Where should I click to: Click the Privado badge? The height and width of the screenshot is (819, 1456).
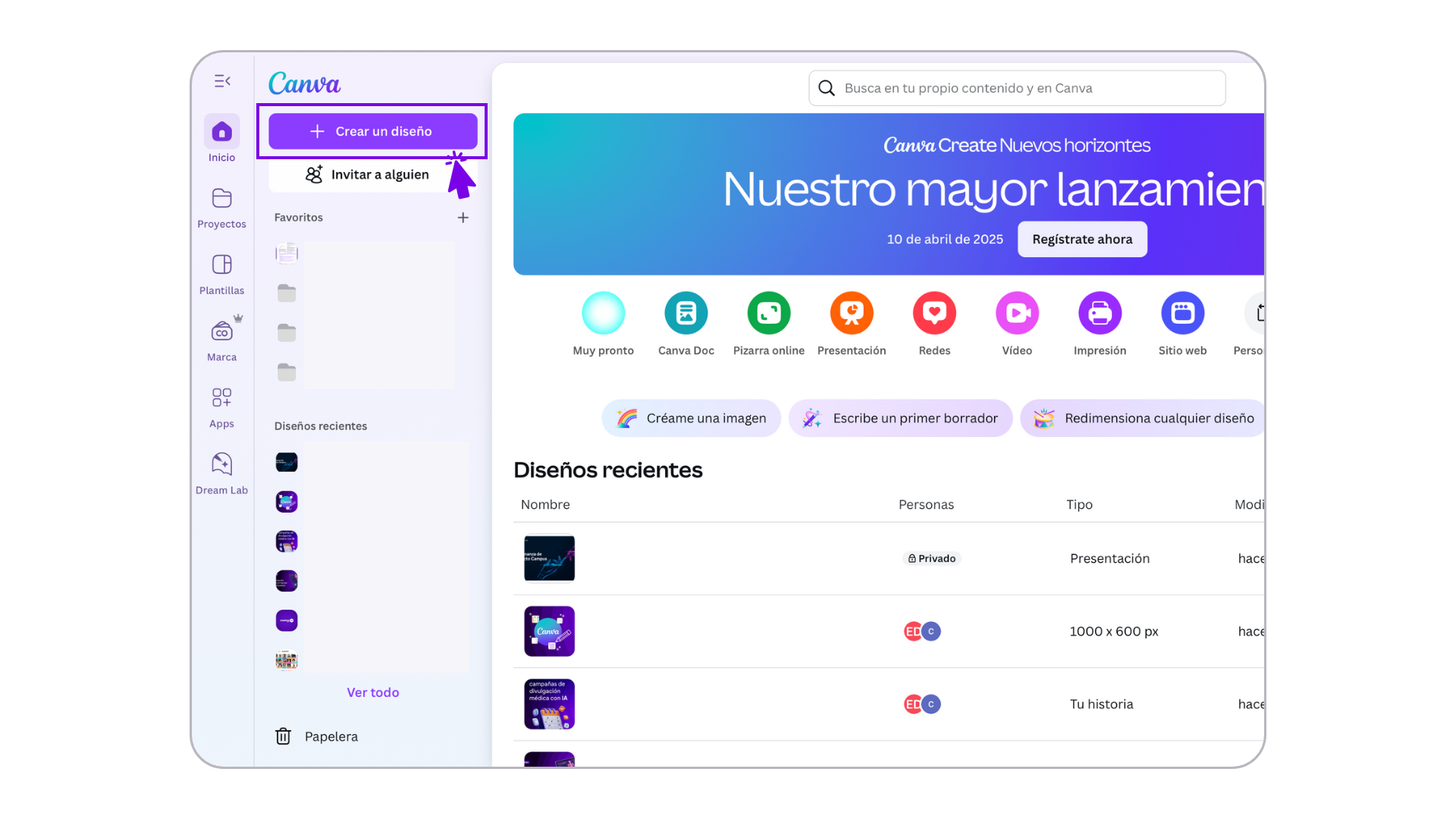[x=931, y=559]
